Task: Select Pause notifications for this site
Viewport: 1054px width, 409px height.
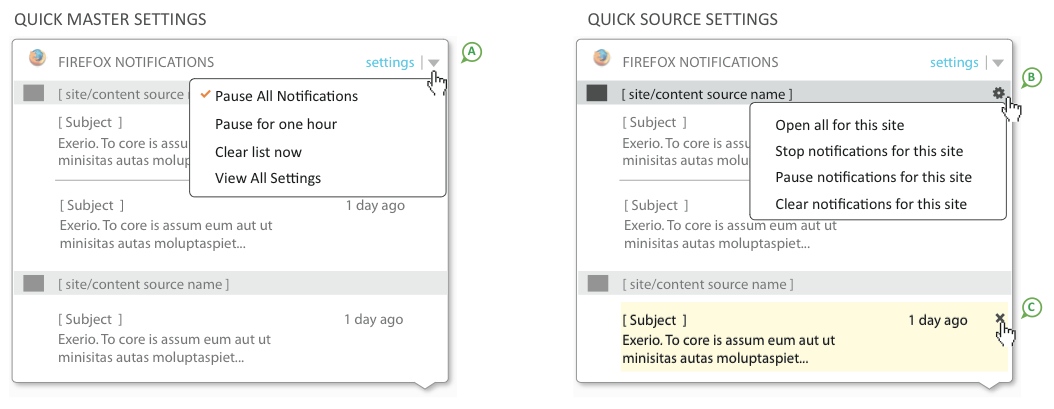Action: (x=873, y=178)
